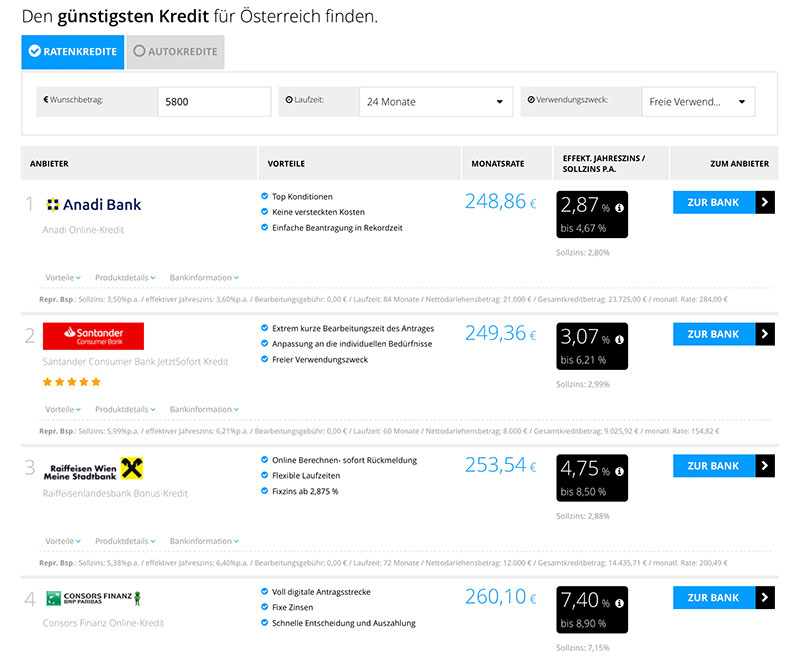Expand Bankinformation for Anadi Bank
Viewport: 800px width, 666px height.
point(204,278)
